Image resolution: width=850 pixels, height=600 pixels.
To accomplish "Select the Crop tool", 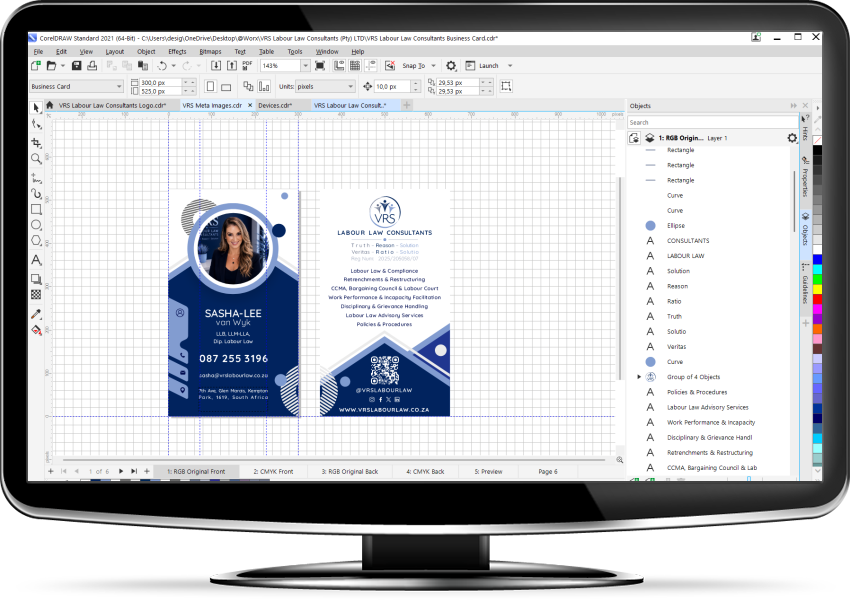I will 36,143.
